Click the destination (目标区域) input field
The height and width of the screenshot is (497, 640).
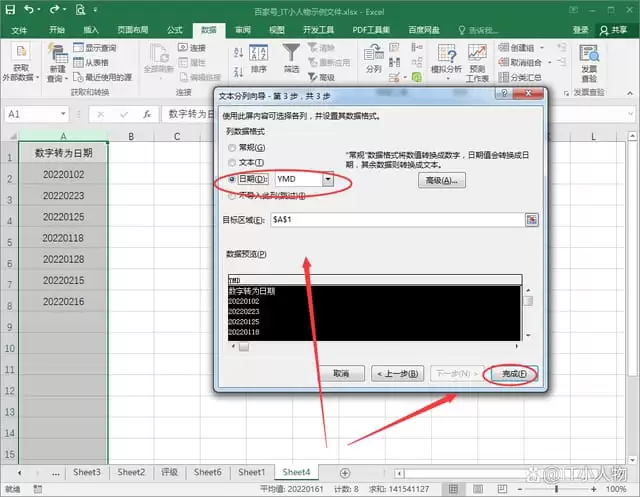398,220
